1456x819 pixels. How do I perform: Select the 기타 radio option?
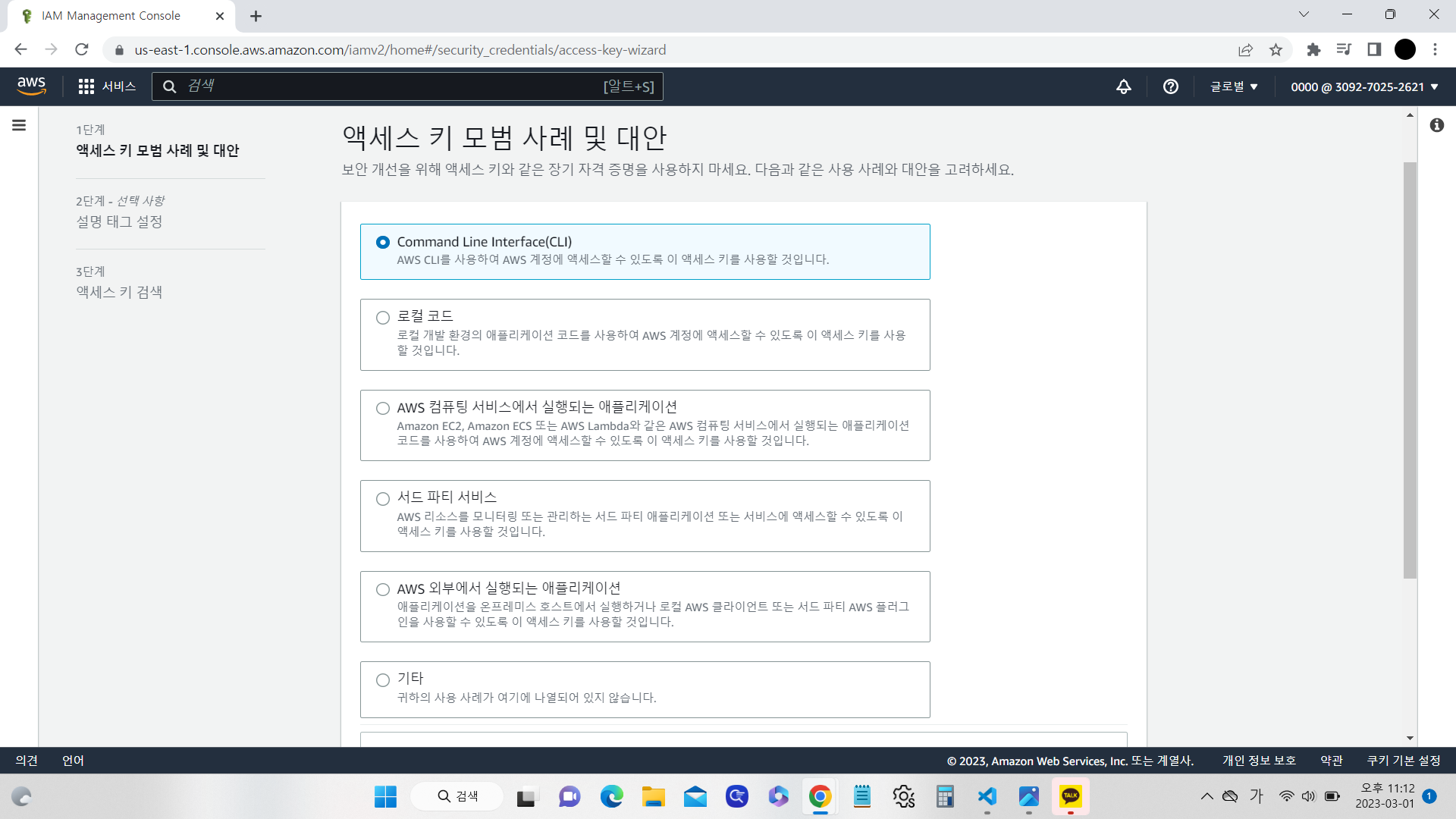383,680
